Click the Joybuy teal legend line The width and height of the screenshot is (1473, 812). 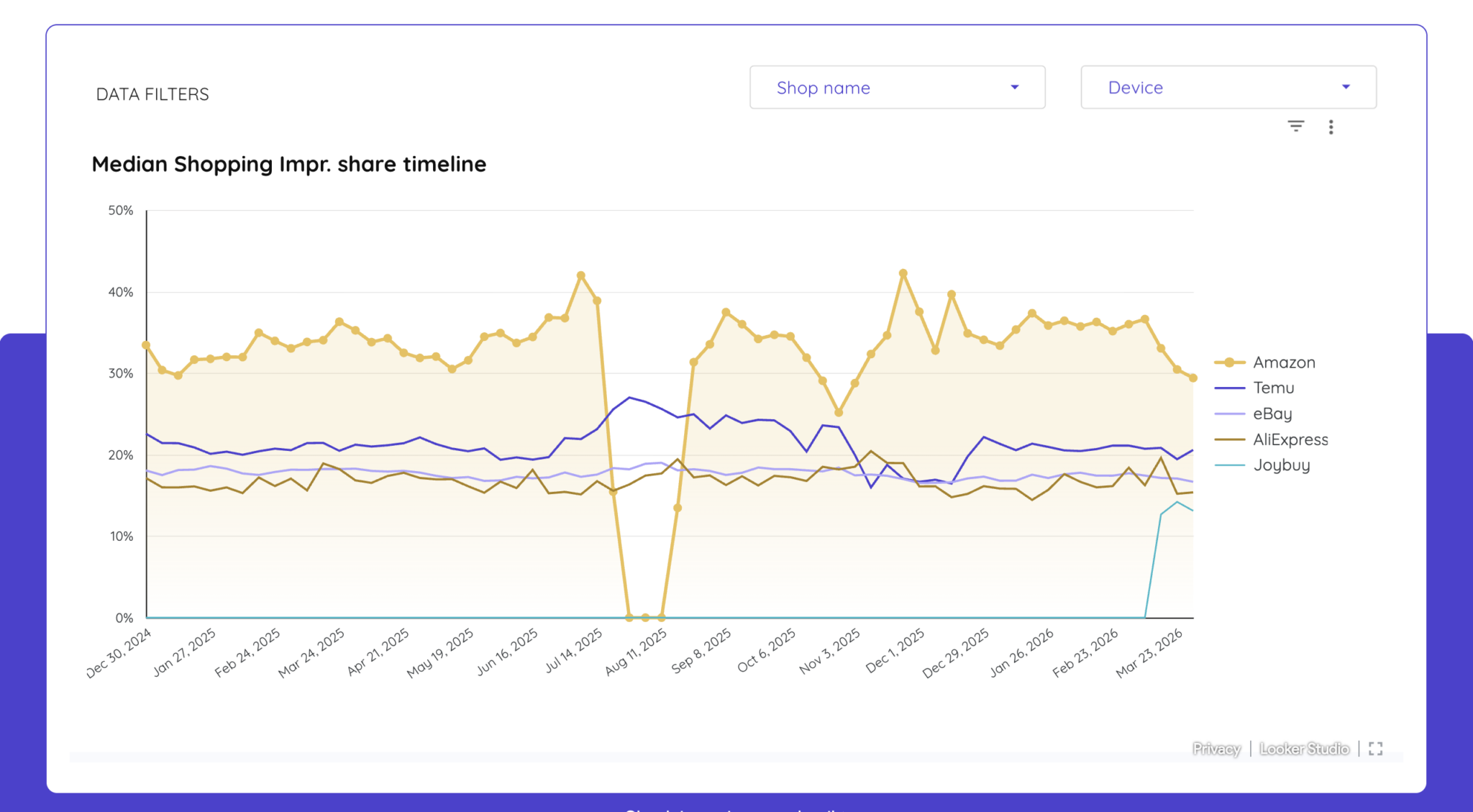click(1230, 465)
